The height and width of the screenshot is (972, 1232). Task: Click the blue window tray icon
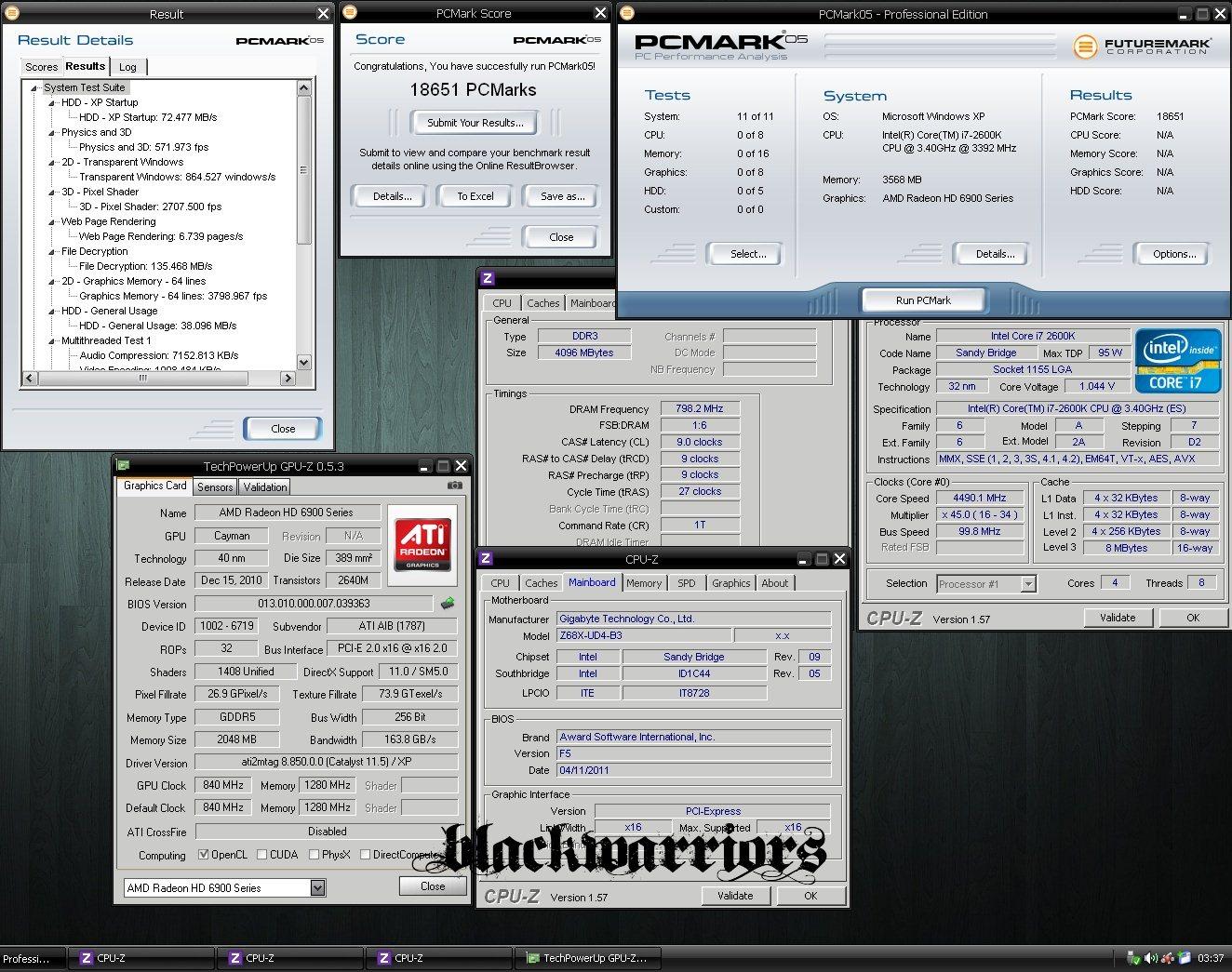[1184, 958]
